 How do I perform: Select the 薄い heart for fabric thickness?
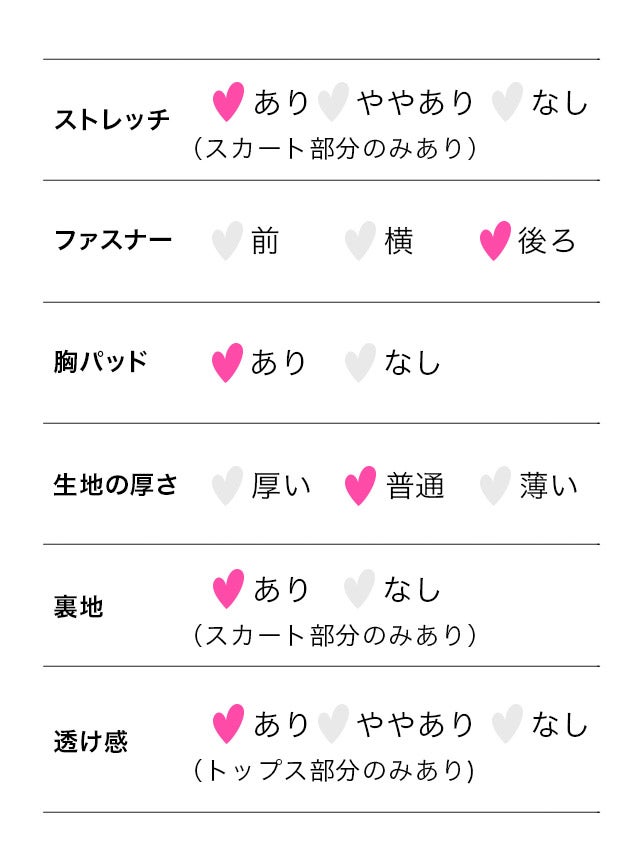(495, 486)
